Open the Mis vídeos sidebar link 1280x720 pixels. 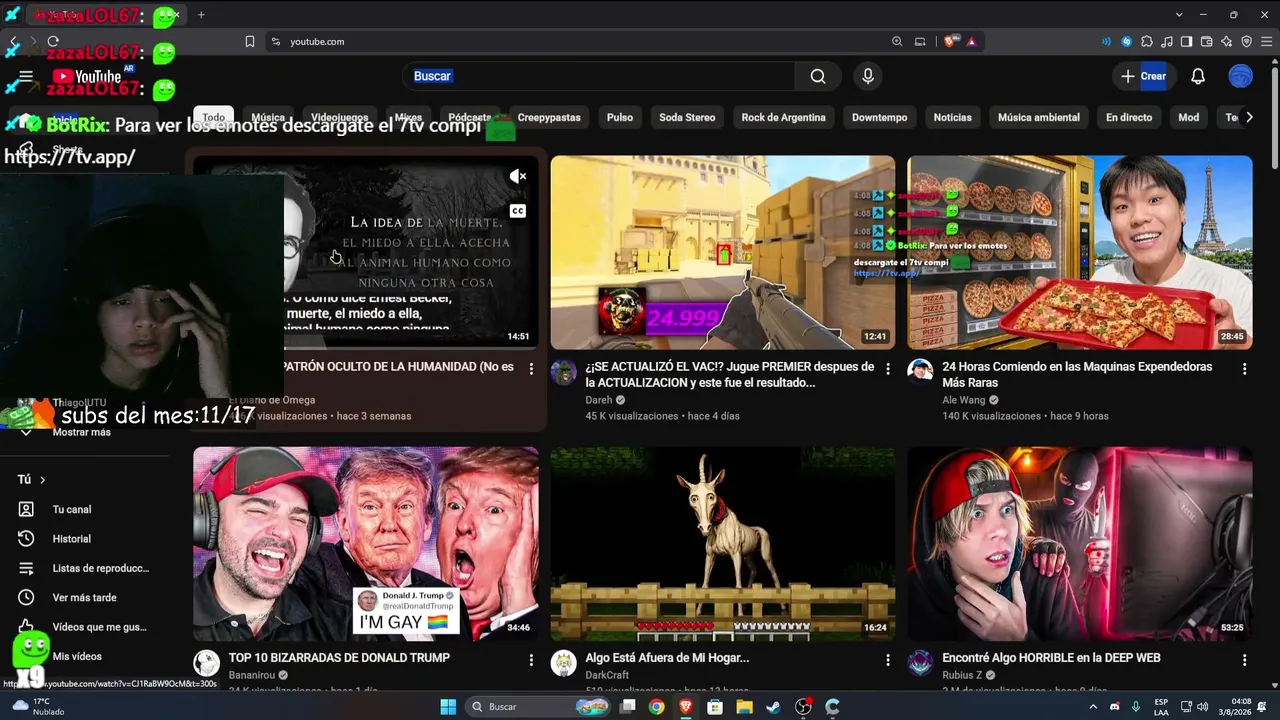(x=77, y=656)
